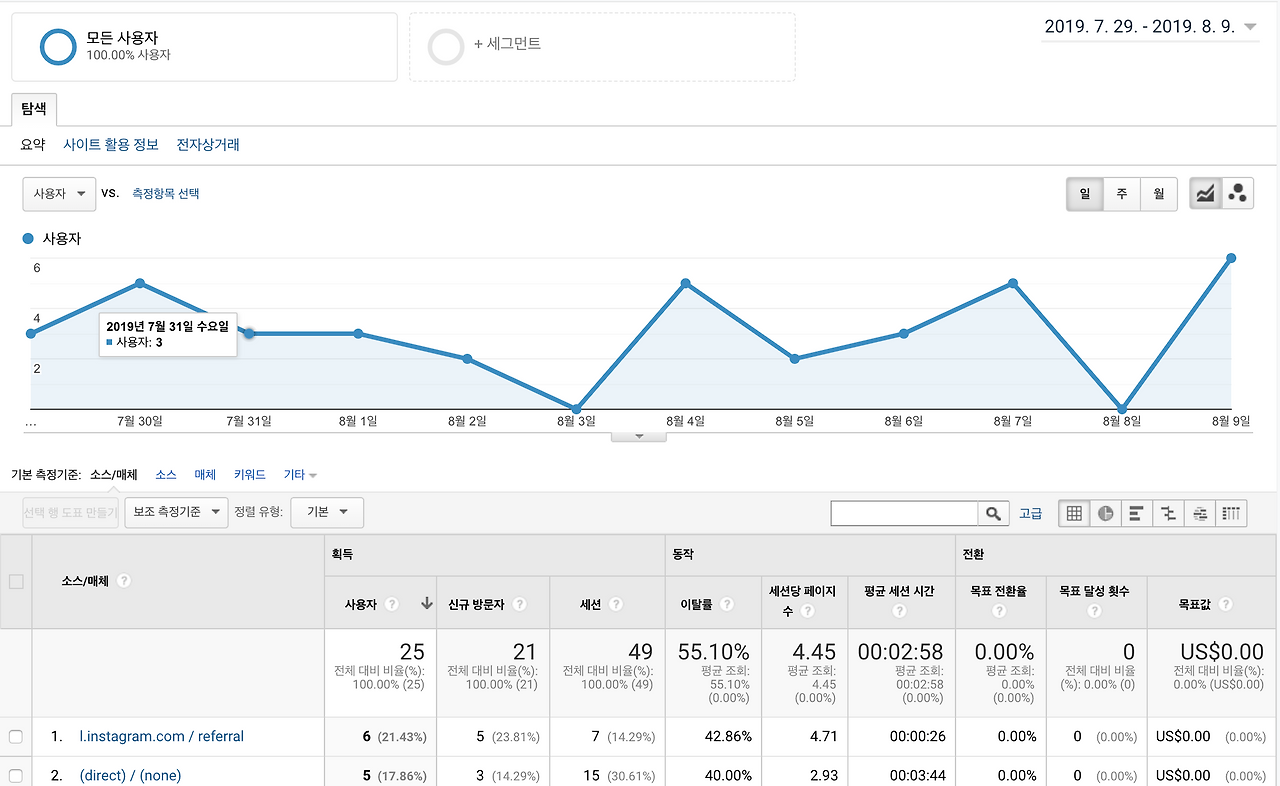Image resolution: width=1280 pixels, height=786 pixels.
Task: Click the search magnifier icon above the table
Action: click(x=994, y=513)
